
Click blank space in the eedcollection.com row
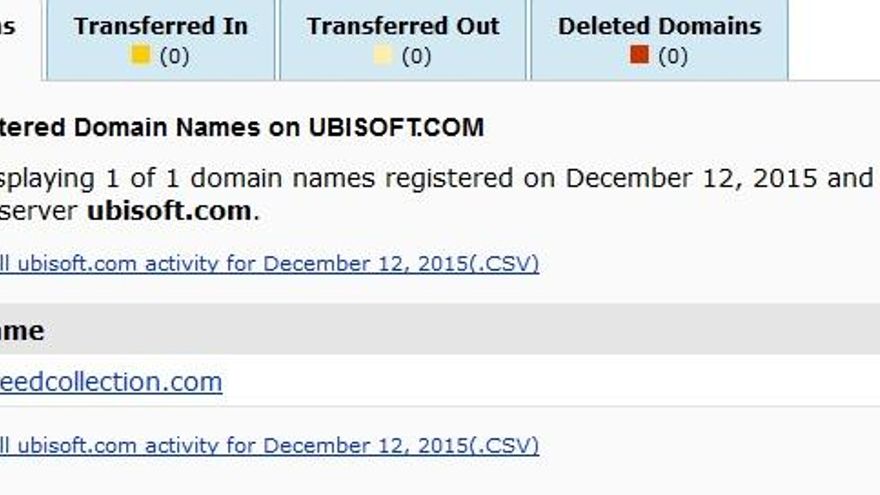550,382
